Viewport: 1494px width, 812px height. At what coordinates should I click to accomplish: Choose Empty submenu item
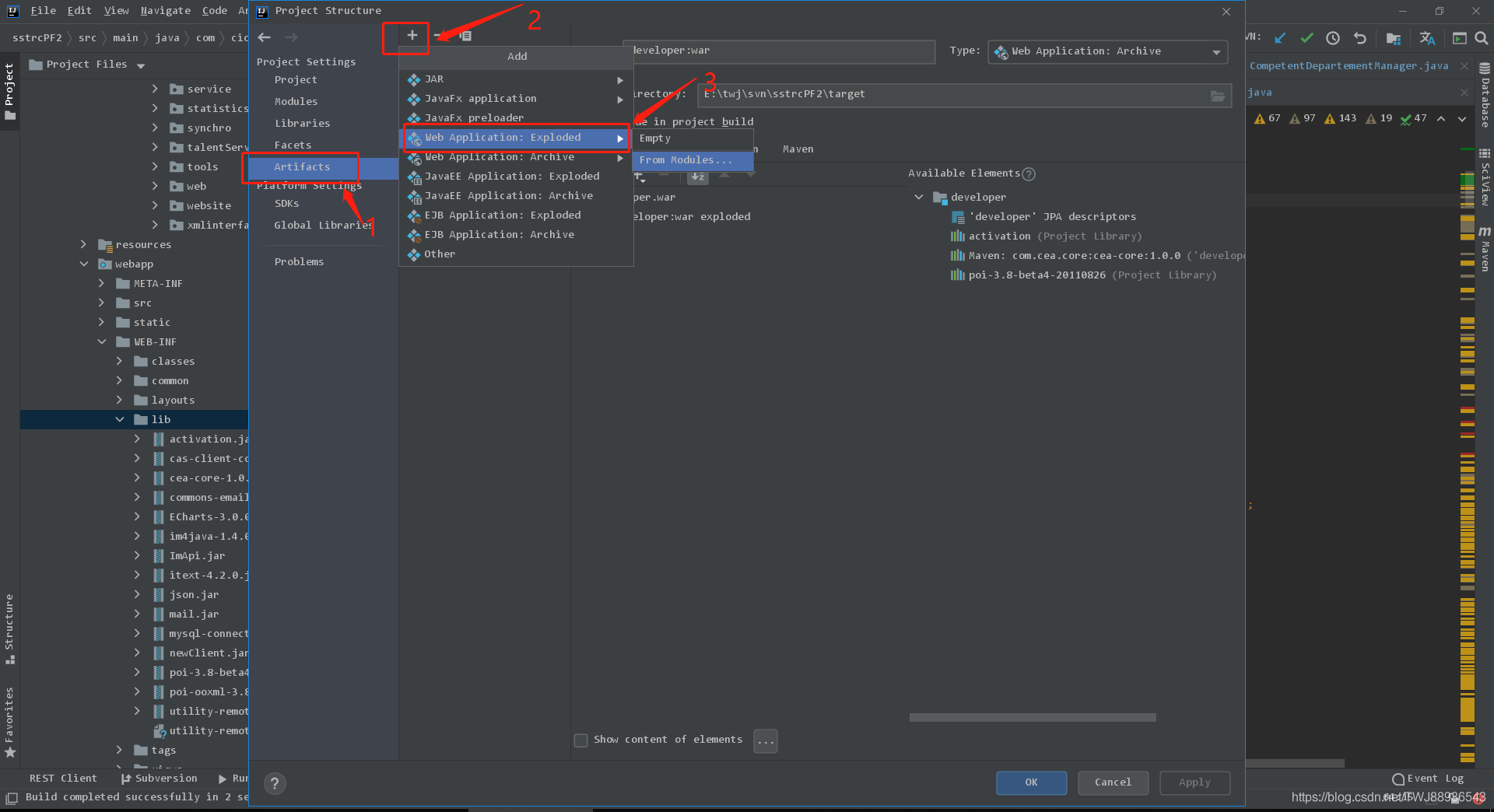click(693, 138)
